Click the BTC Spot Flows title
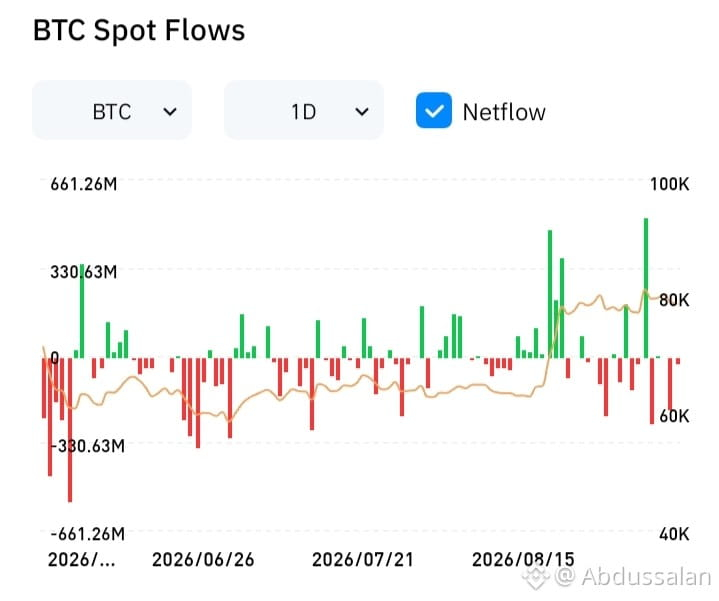The width and height of the screenshot is (719, 601). tap(139, 30)
